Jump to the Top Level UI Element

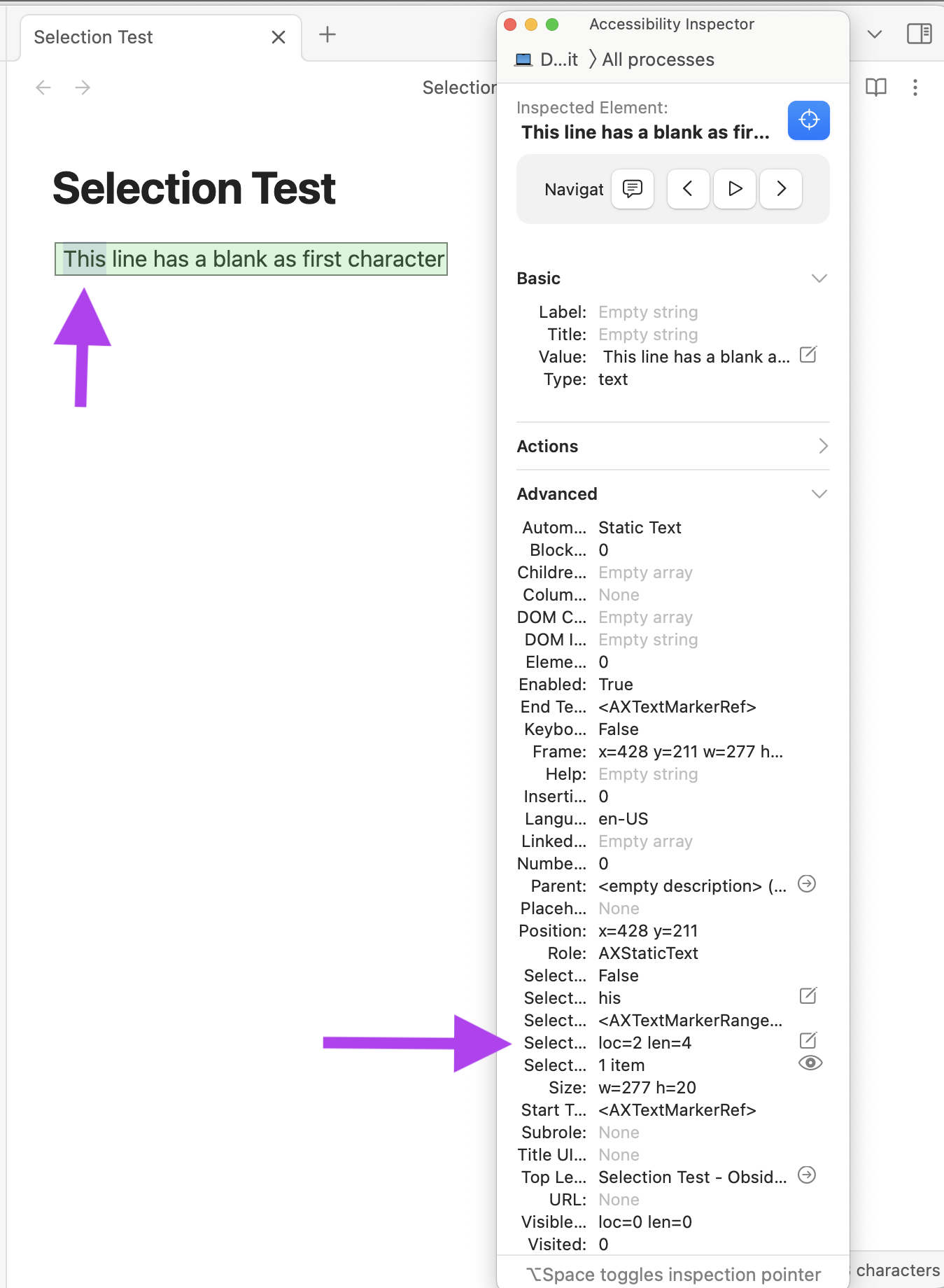point(807,1175)
